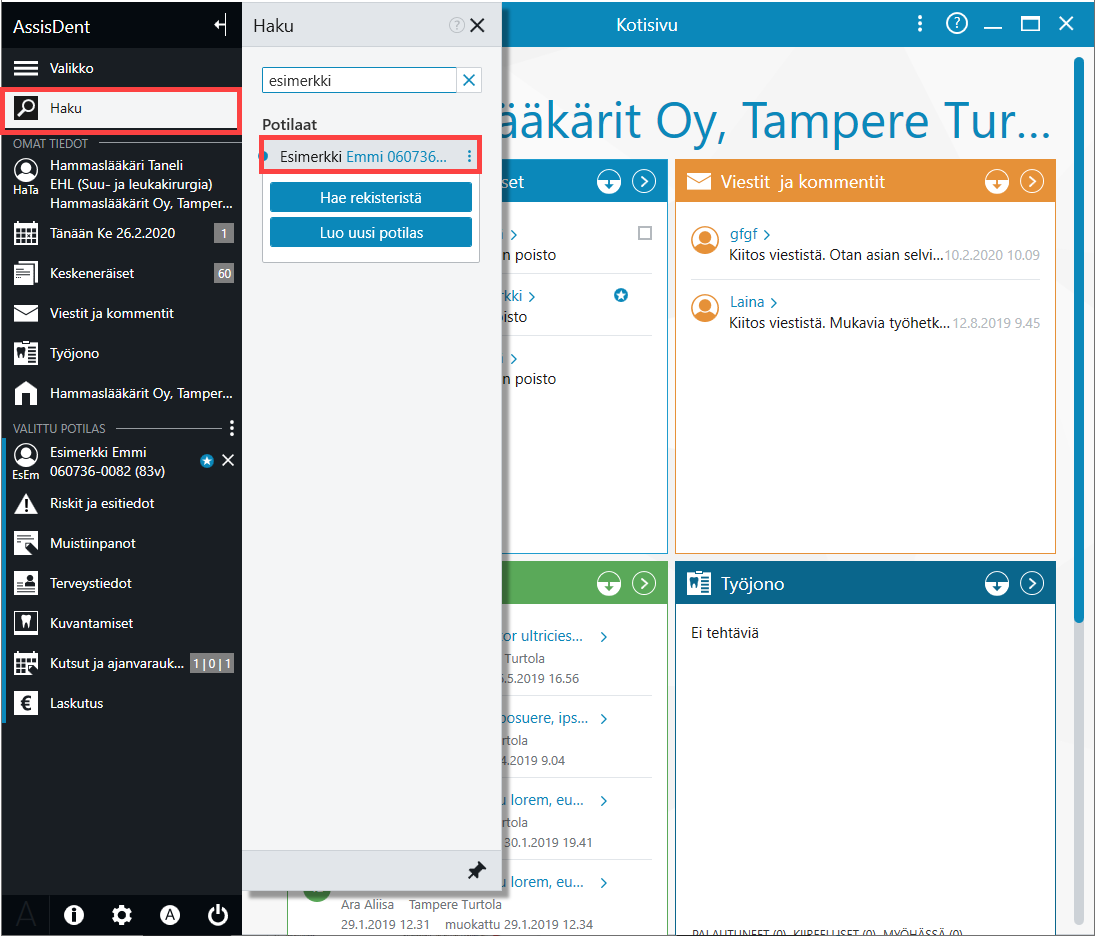Viewport: 1095px width, 936px height.
Task: Select Esimerkki Emmi search result
Action: click(362, 156)
